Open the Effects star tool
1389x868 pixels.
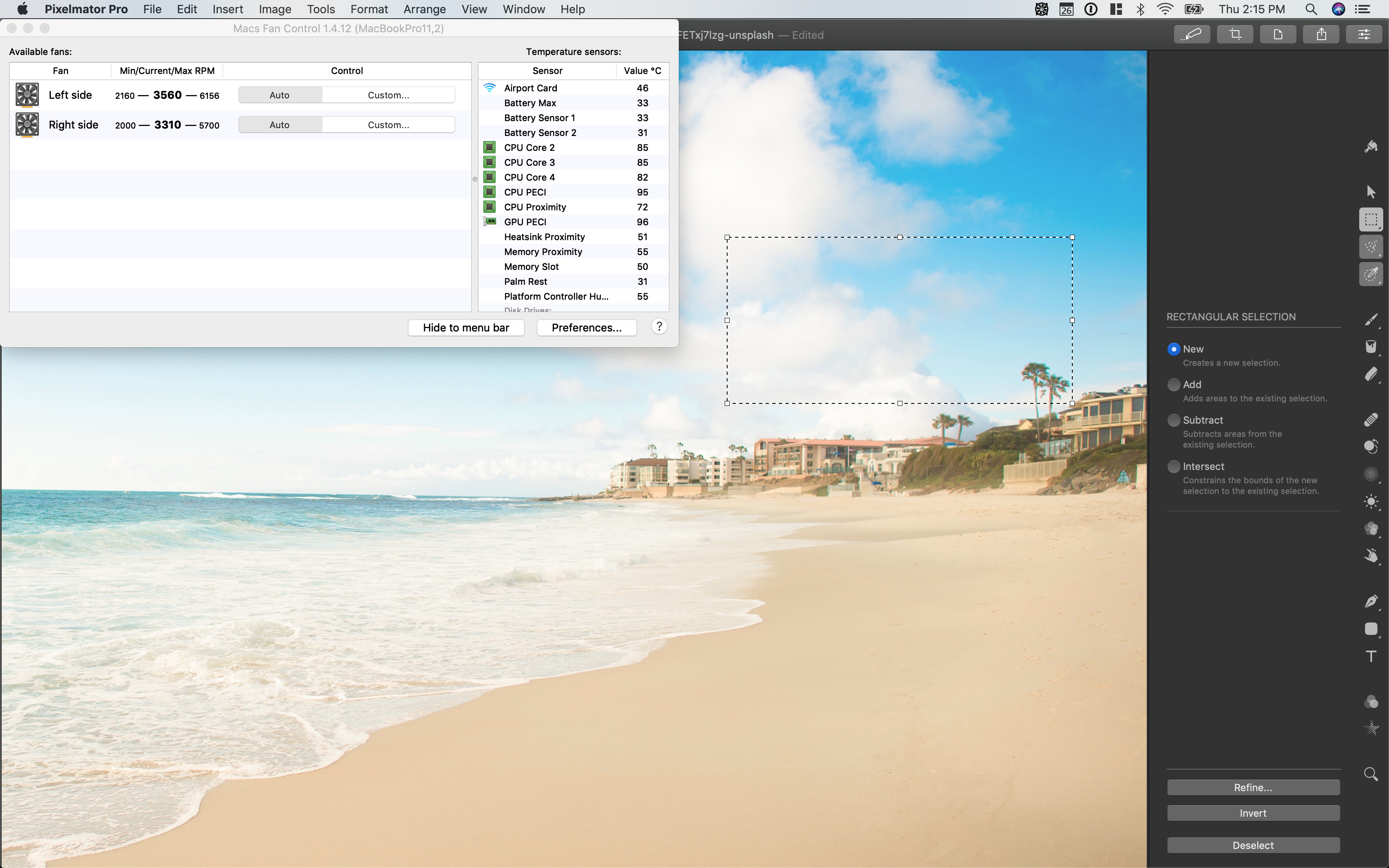(1371, 729)
